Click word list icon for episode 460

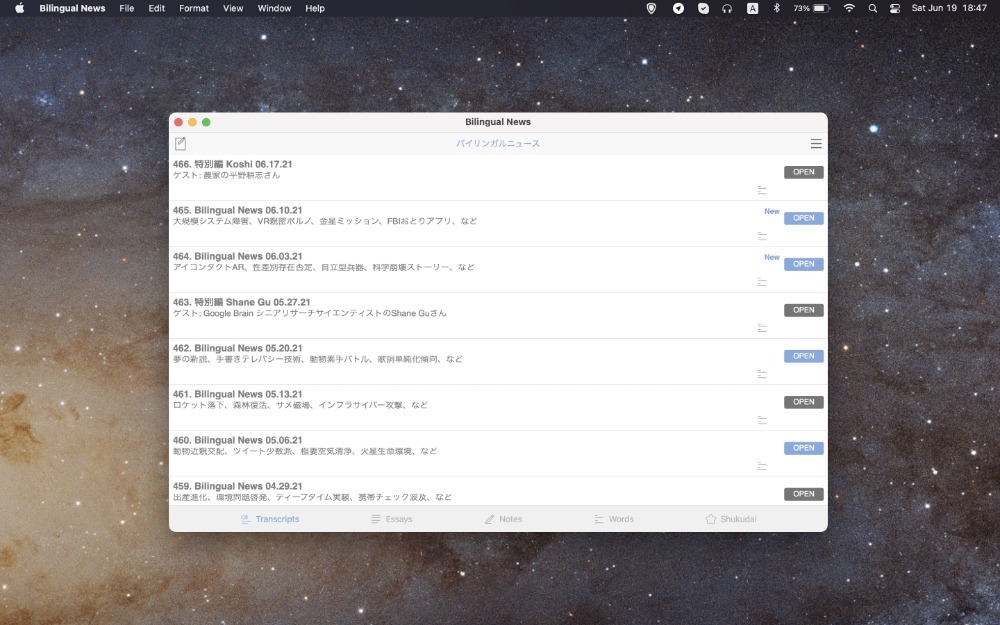pos(762,466)
